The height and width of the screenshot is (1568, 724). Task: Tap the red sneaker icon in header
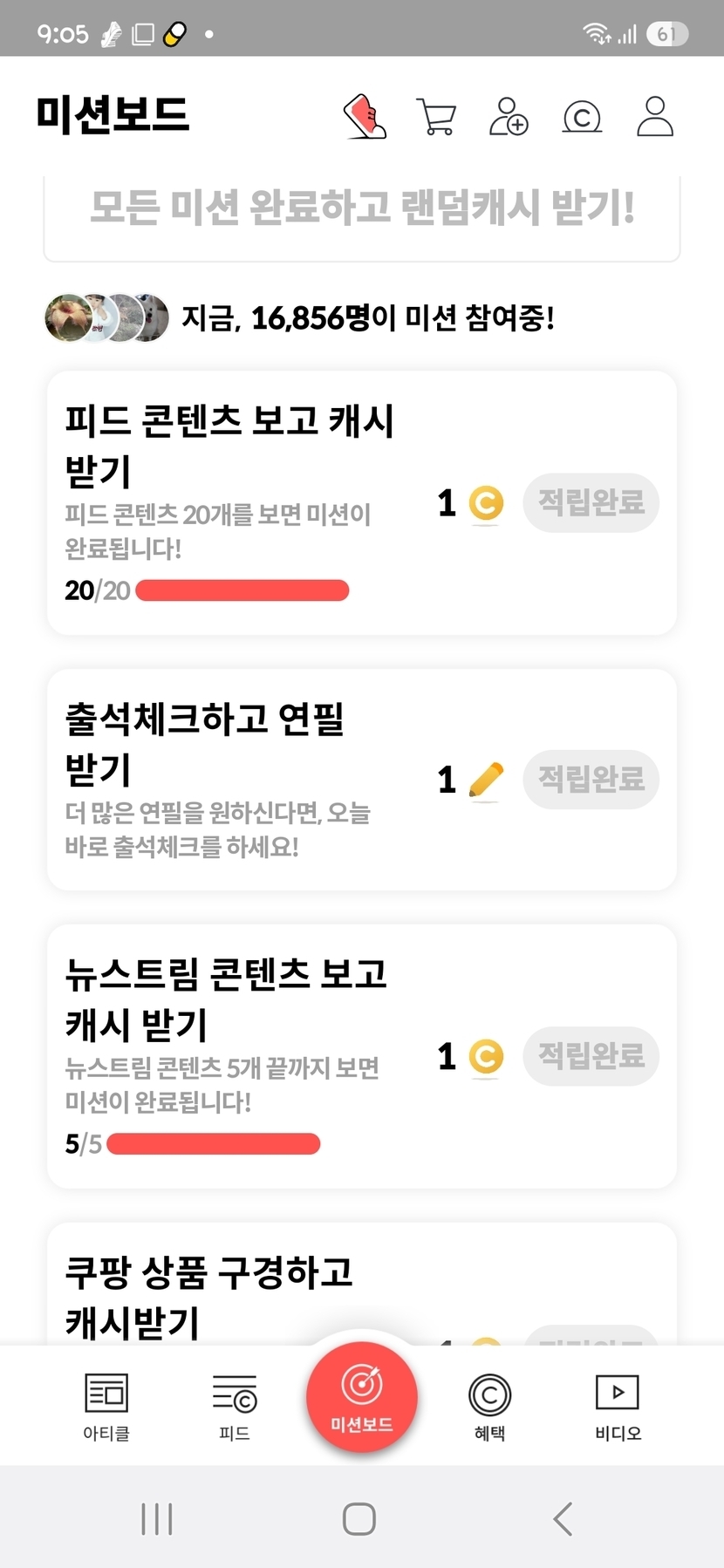click(365, 117)
